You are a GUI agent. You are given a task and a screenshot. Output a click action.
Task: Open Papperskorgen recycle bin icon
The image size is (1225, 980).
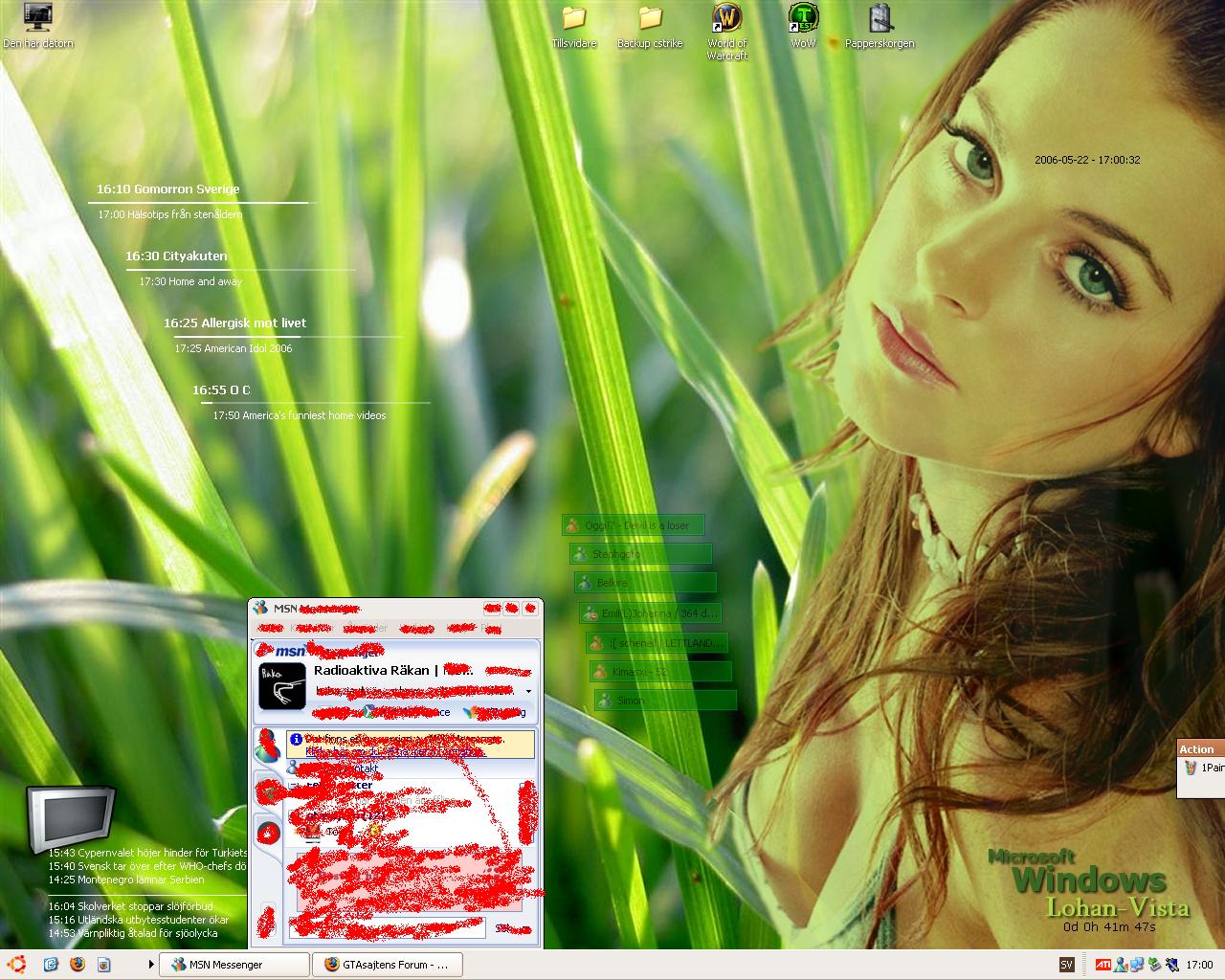(x=880, y=27)
